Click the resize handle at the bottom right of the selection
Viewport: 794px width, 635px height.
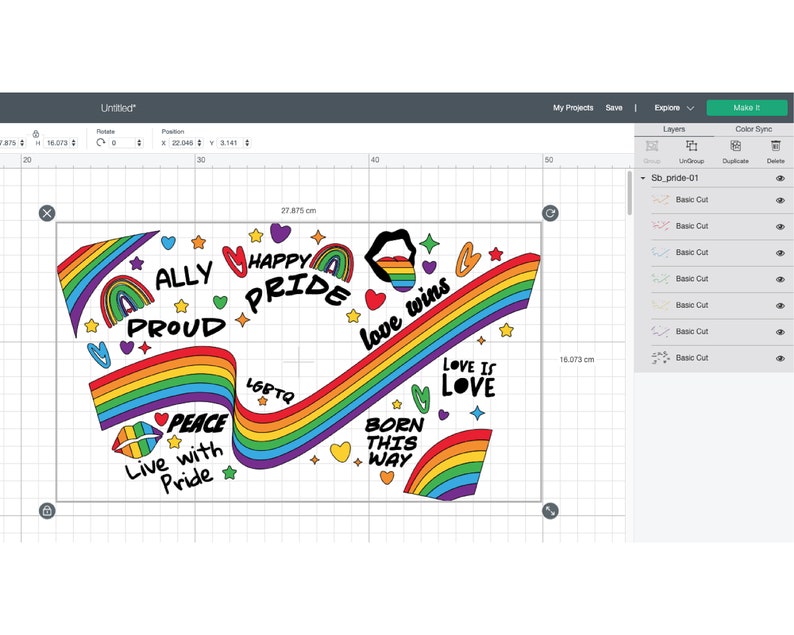tap(550, 510)
